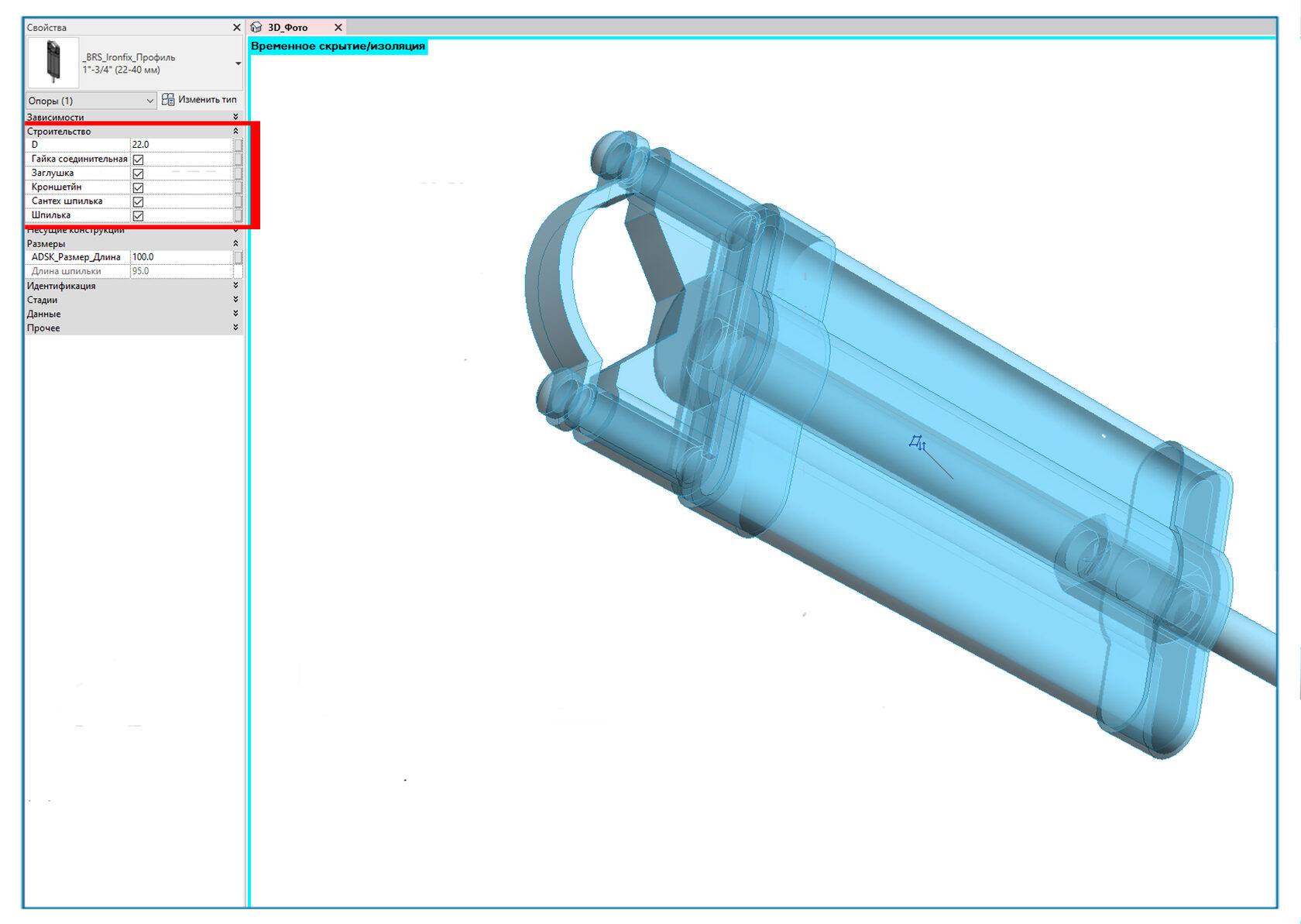Uncheck the Кронштейн checkbox
Image resolution: width=1301 pixels, height=924 pixels.
coord(138,187)
